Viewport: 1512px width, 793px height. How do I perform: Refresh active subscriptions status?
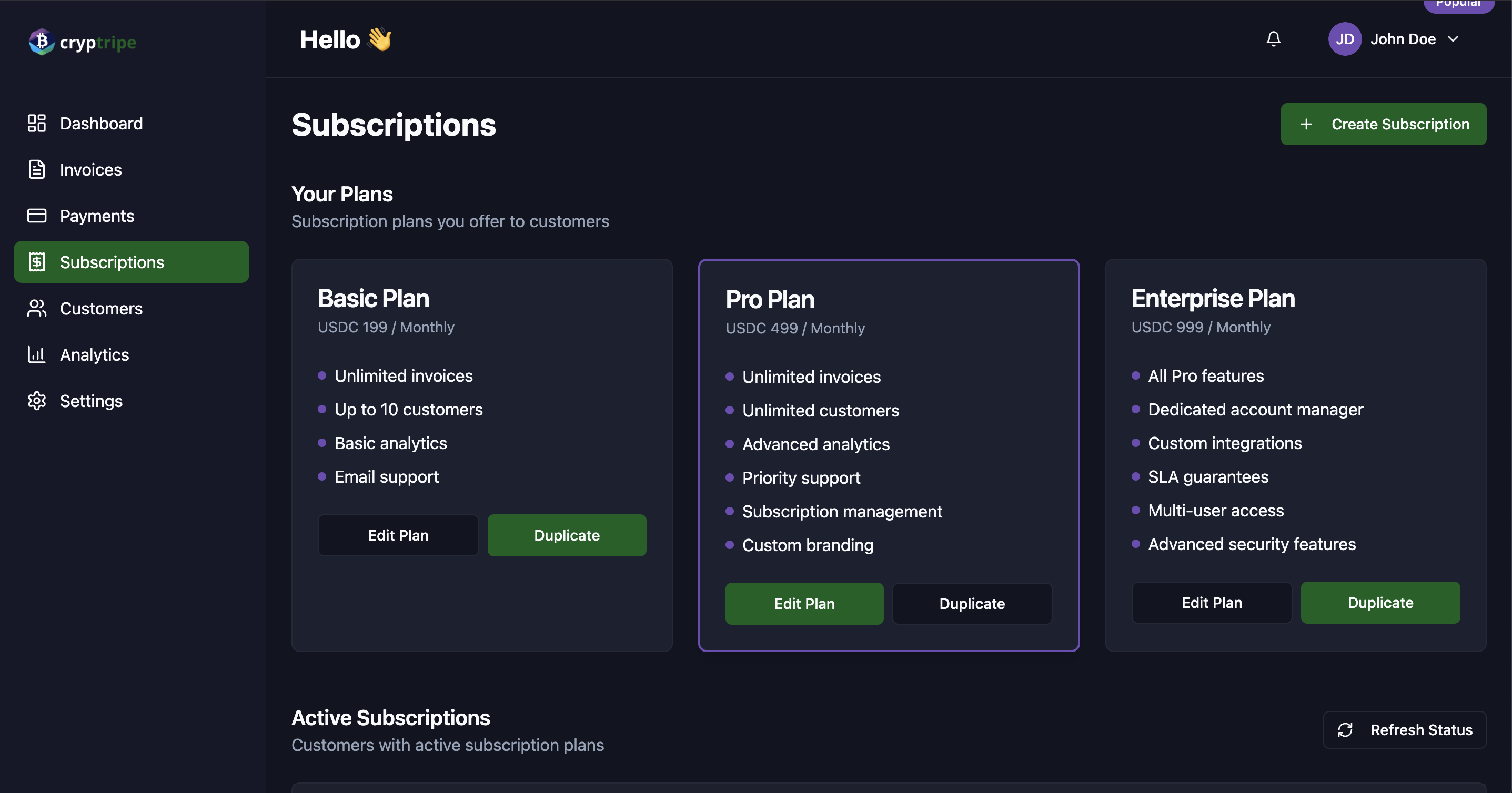pos(1405,730)
